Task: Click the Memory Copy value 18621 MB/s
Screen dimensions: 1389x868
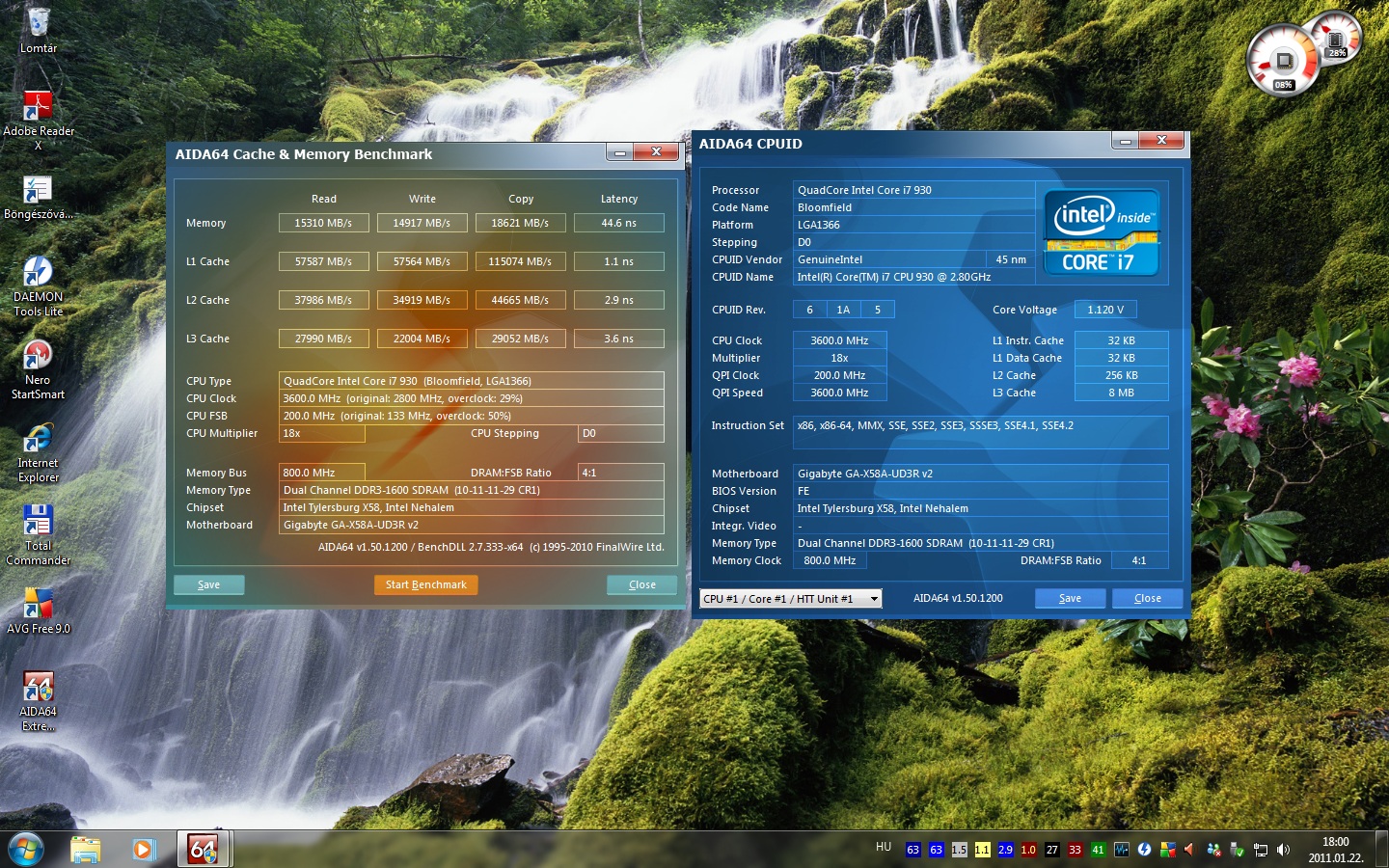Action: click(x=520, y=223)
